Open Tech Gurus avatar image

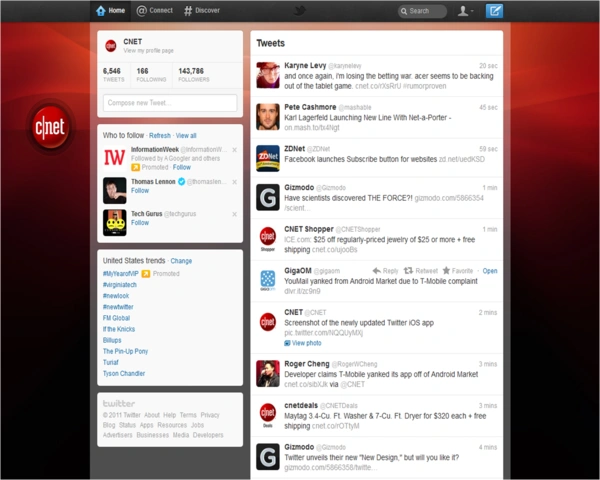tap(114, 222)
